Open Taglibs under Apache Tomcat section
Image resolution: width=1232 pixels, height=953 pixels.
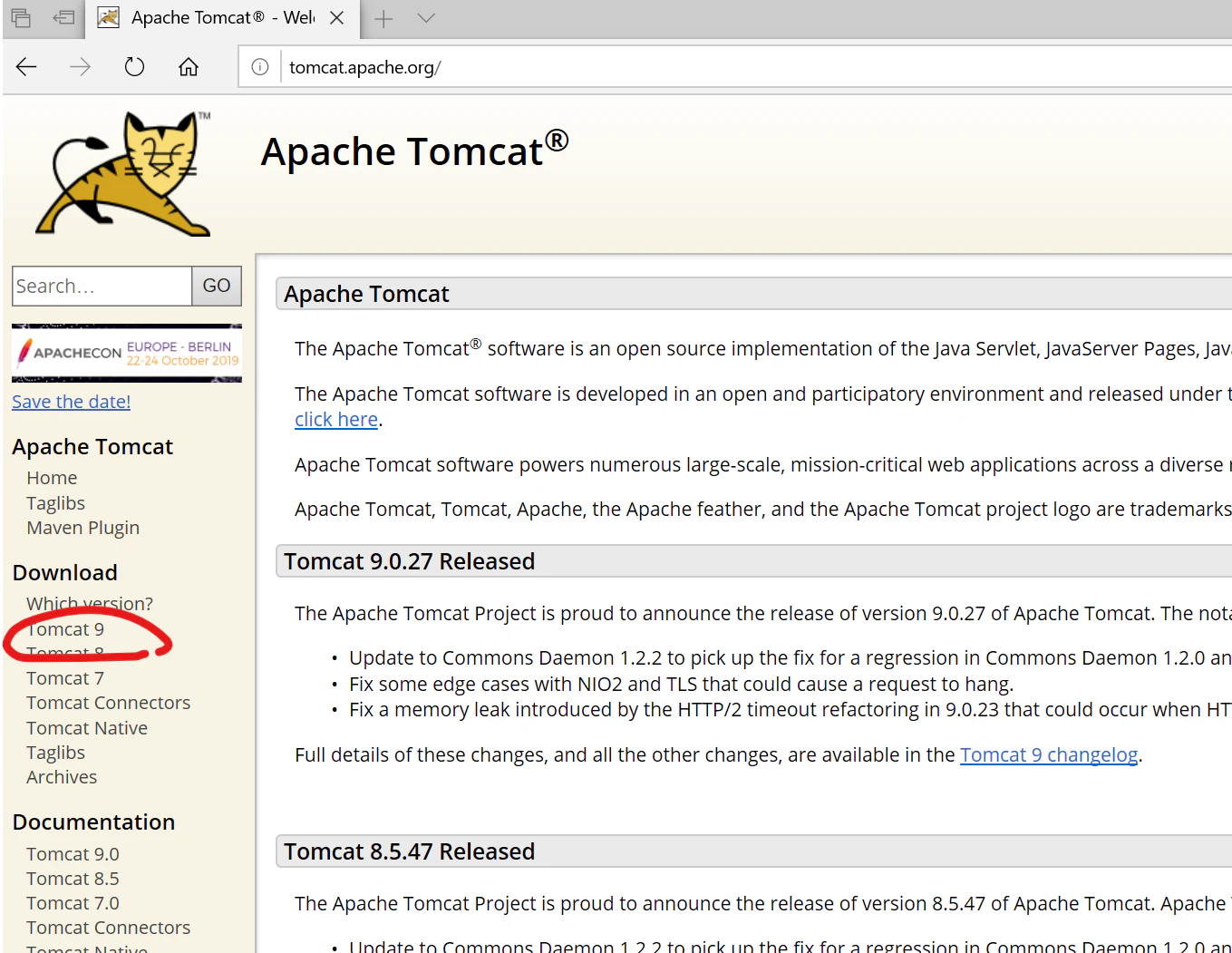coord(55,503)
